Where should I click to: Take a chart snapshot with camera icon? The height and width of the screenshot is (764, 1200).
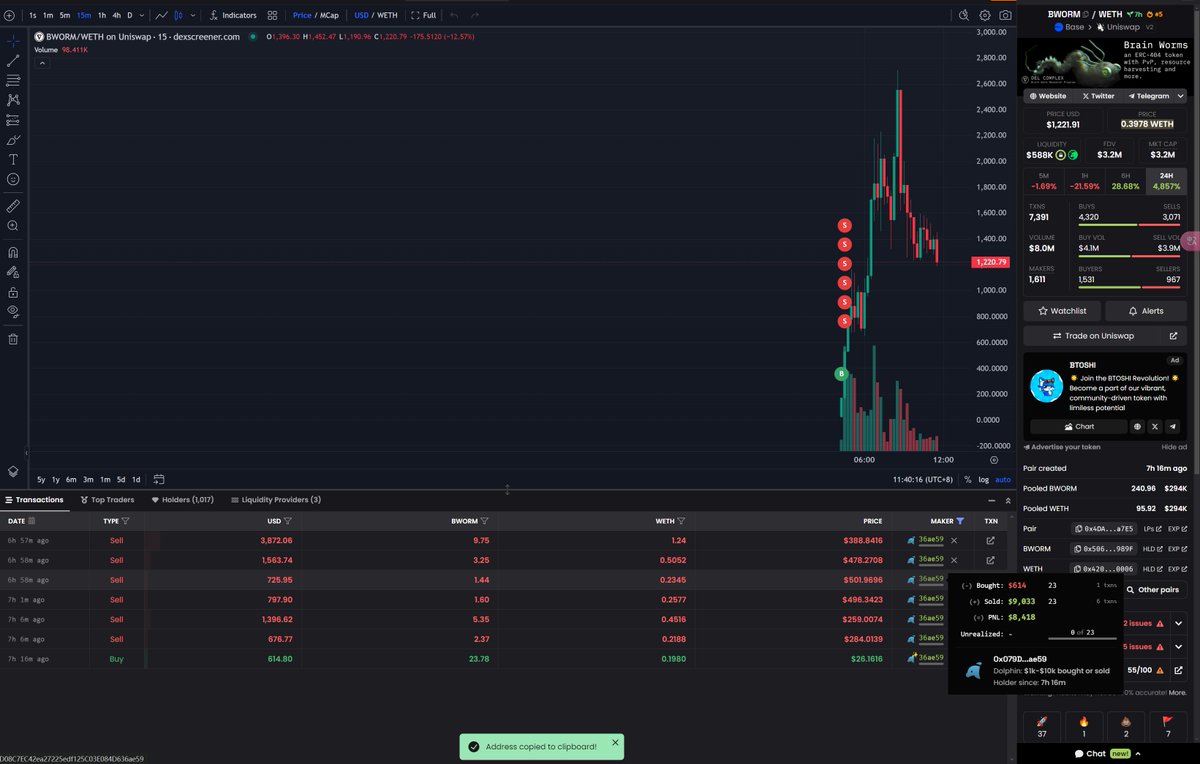point(1005,15)
